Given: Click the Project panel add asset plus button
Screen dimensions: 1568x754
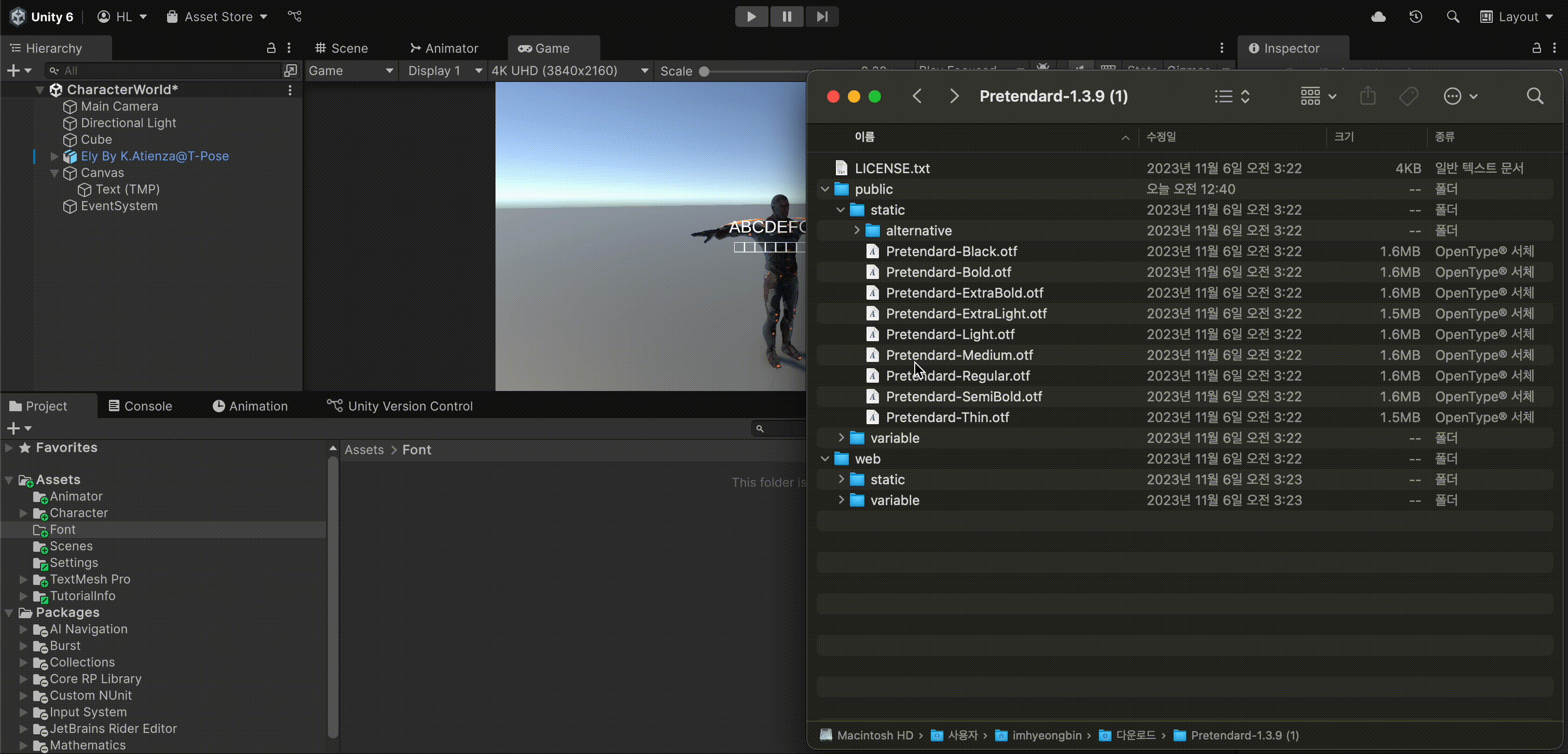Looking at the screenshot, I should click(x=18, y=428).
